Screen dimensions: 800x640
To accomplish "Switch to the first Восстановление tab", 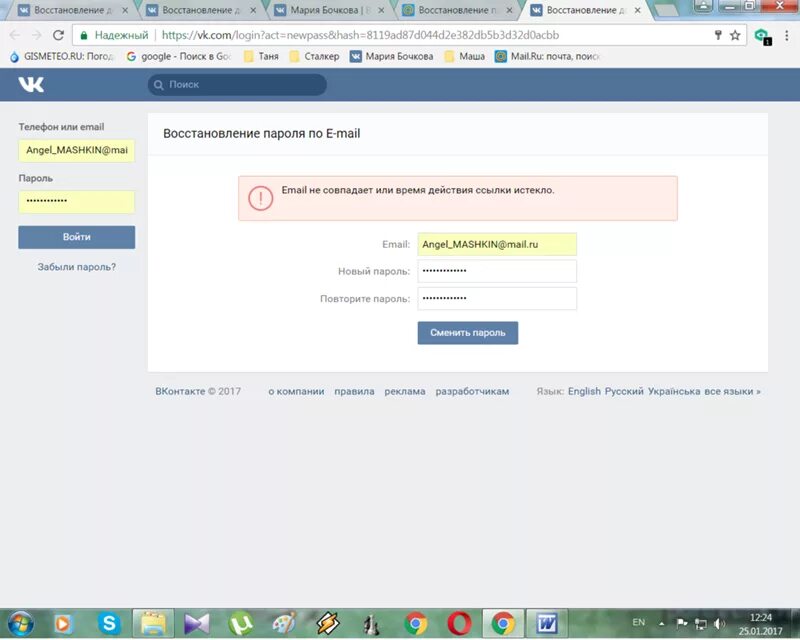I will point(73,10).
